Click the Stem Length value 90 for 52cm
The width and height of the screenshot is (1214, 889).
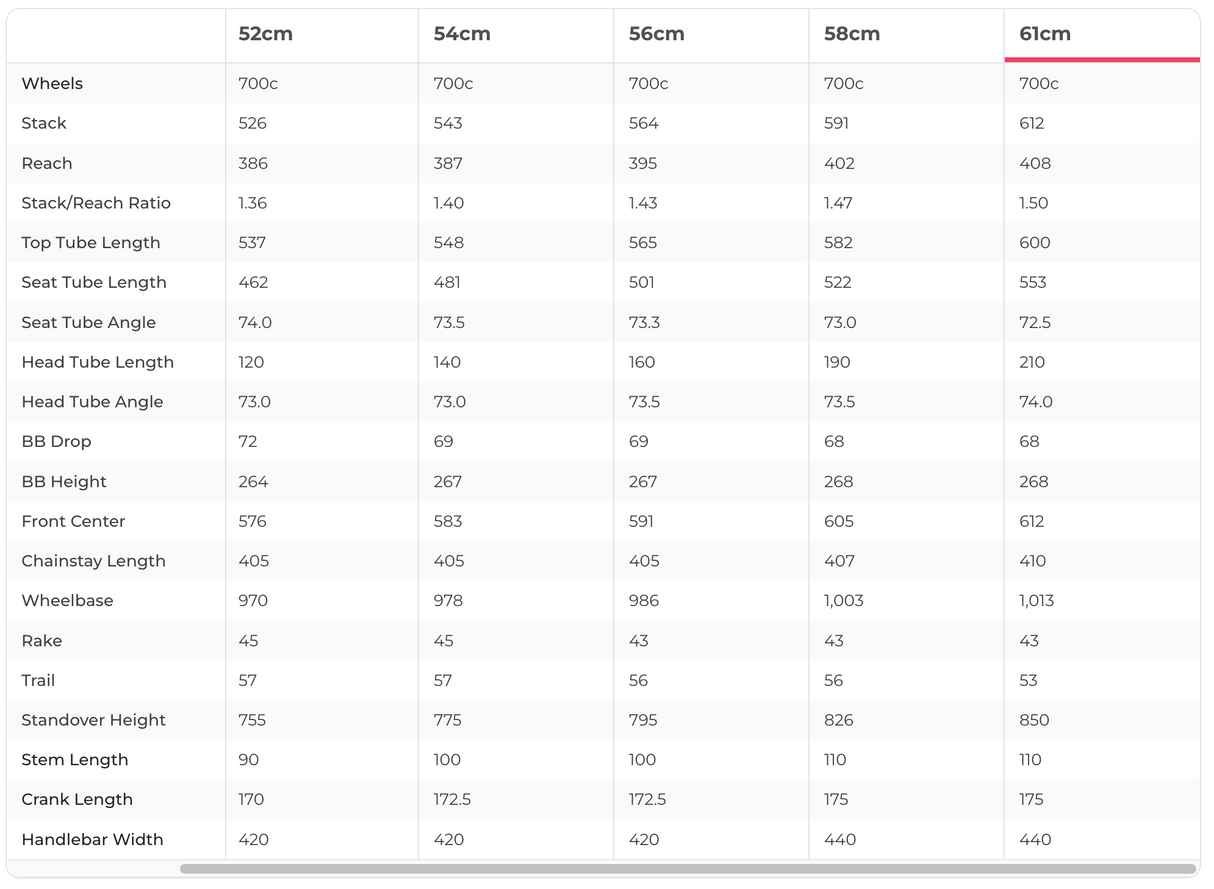coord(249,760)
